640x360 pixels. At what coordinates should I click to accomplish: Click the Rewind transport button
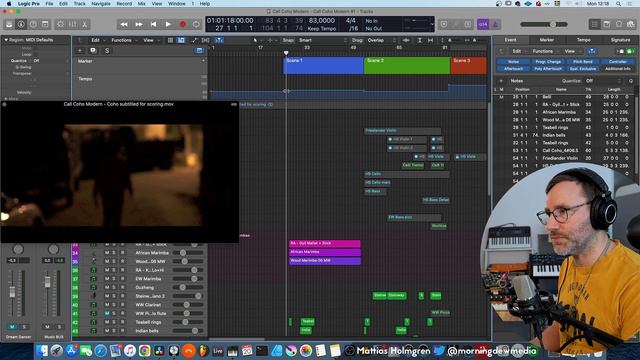[x=124, y=24]
